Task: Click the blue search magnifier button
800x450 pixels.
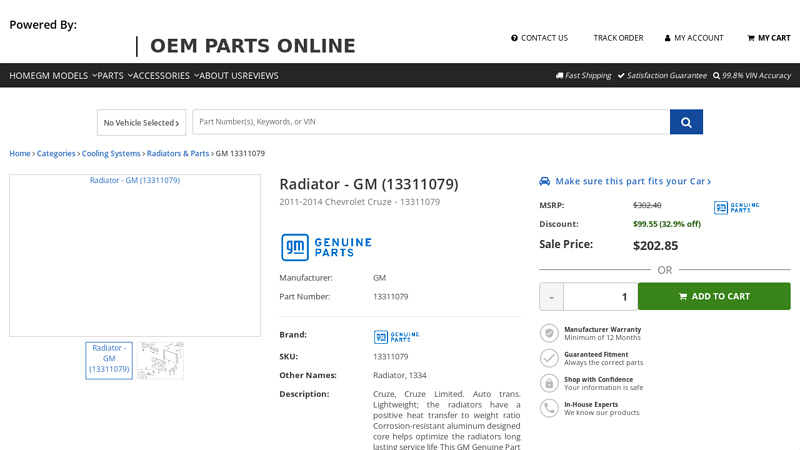Action: tap(686, 122)
